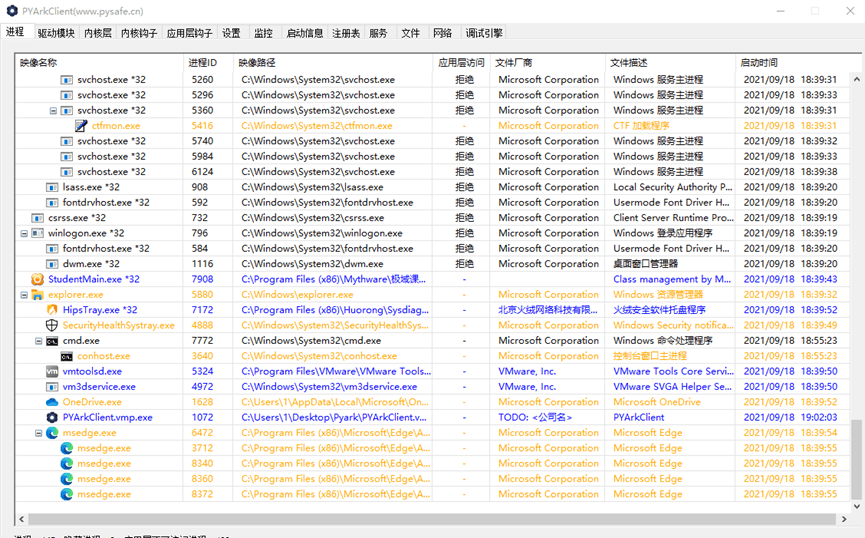This screenshot has height=538, width=865.
Task: Click the PYArkClient.vmp.exe gear icon
Action: coord(52,418)
